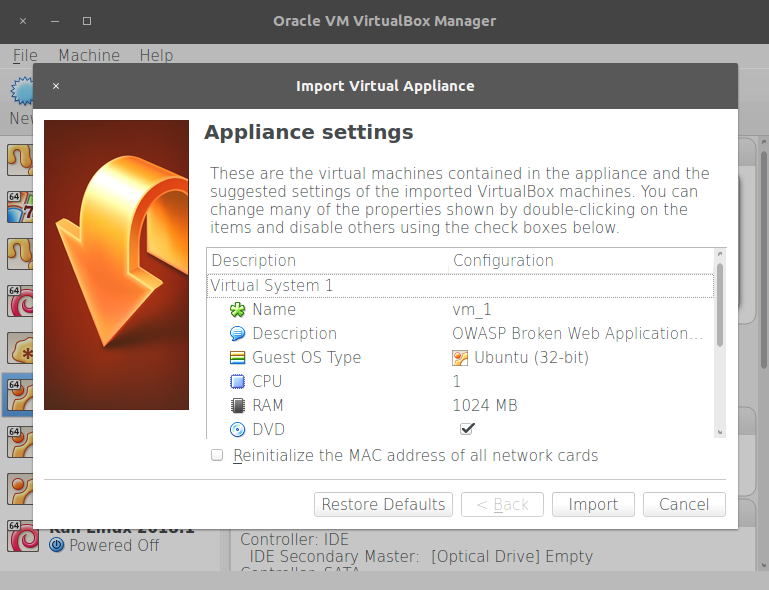The width and height of the screenshot is (769, 590).
Task: Uncheck the DVD checkbox
Action: coord(467,429)
